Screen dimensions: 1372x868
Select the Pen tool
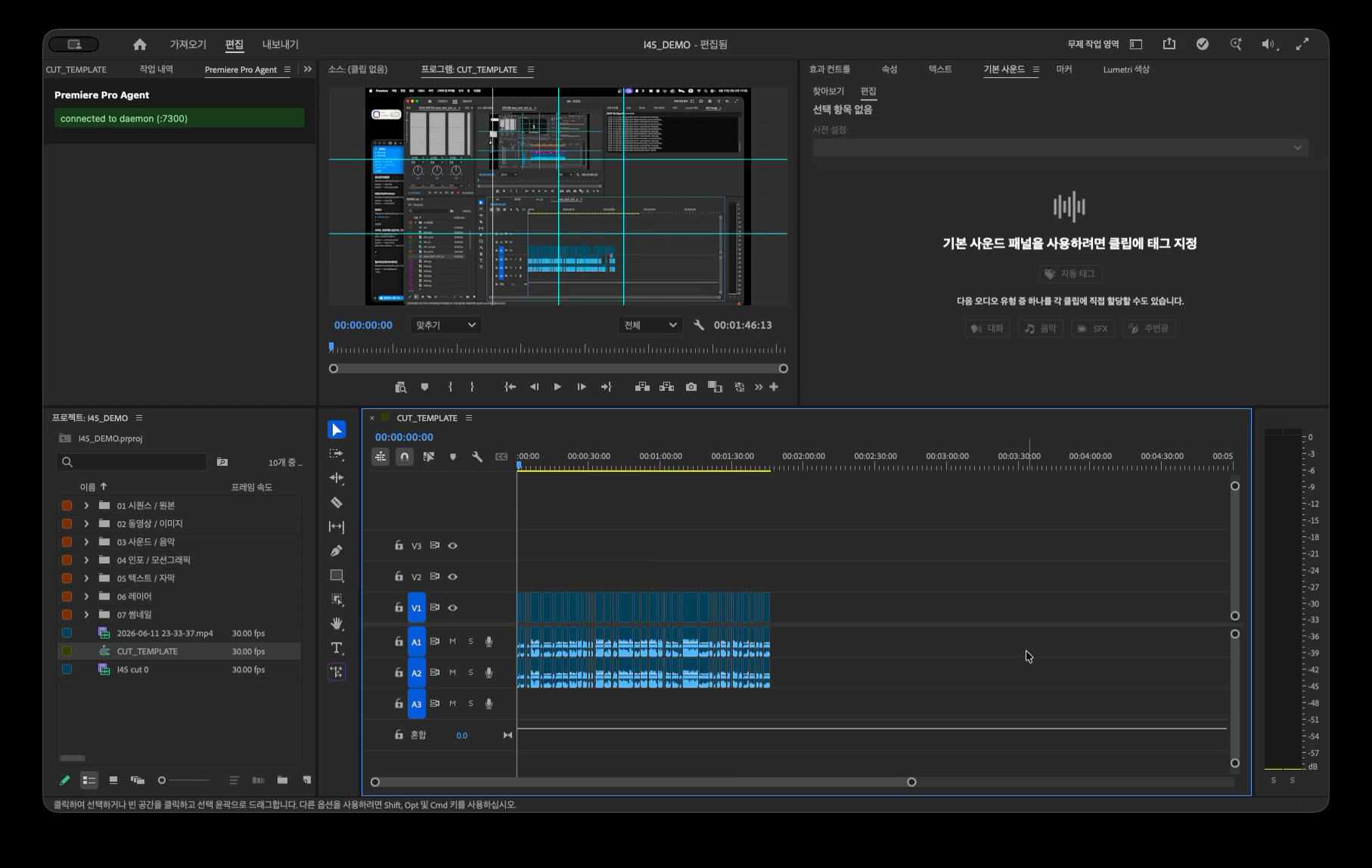[337, 551]
